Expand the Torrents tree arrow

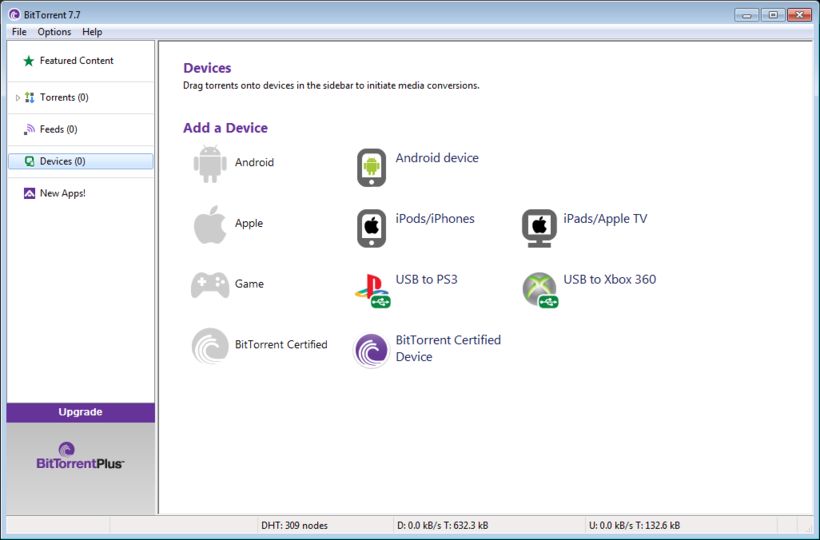18,98
